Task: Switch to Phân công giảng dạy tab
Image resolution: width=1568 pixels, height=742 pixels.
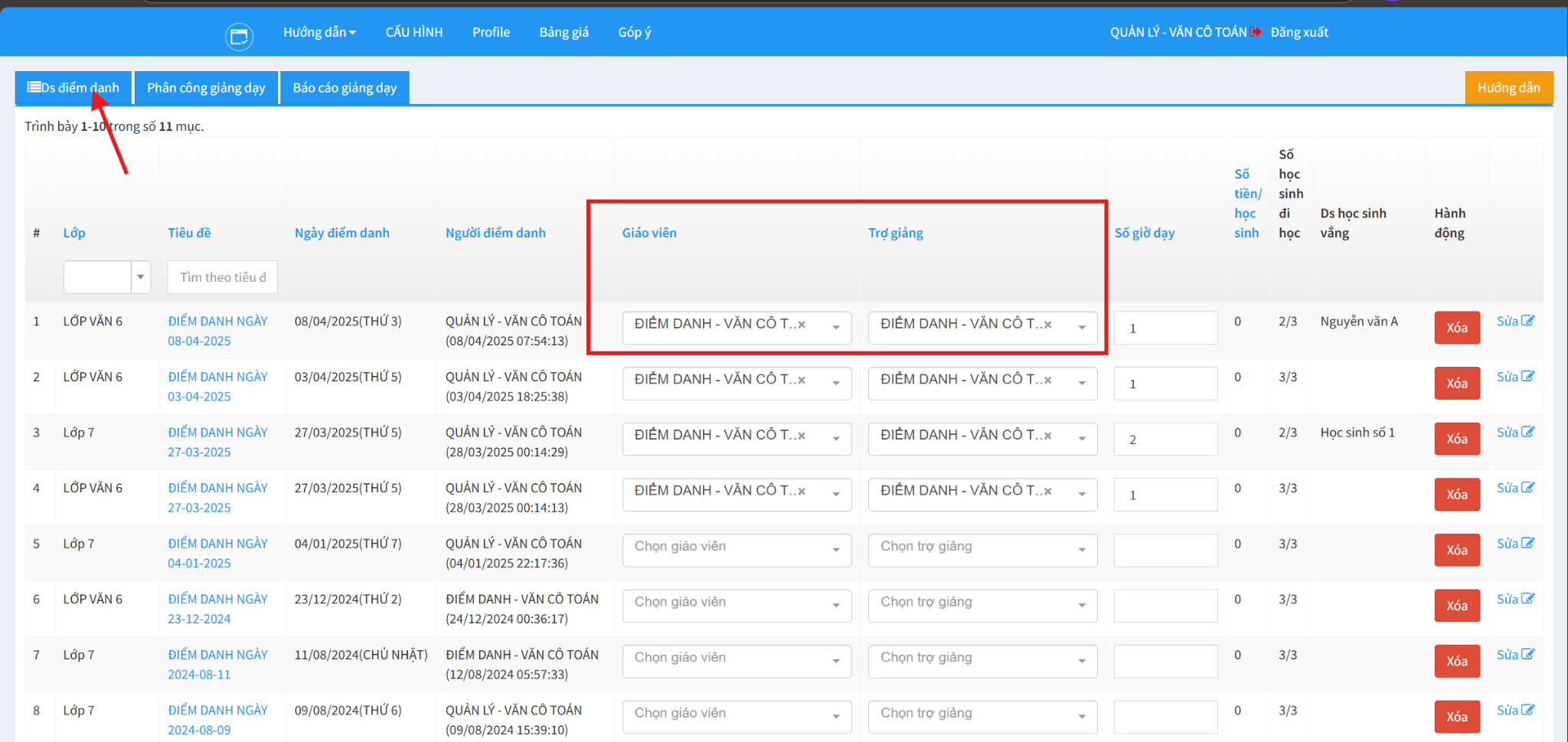Action: pos(206,88)
